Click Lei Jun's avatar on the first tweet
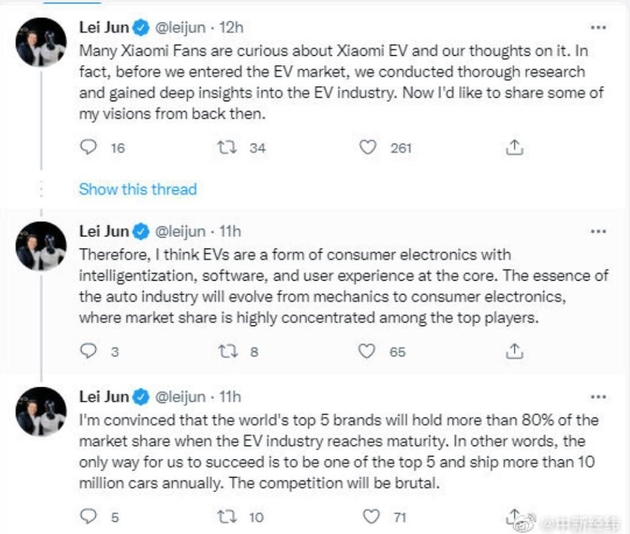This screenshot has height=534, width=630. [40, 44]
